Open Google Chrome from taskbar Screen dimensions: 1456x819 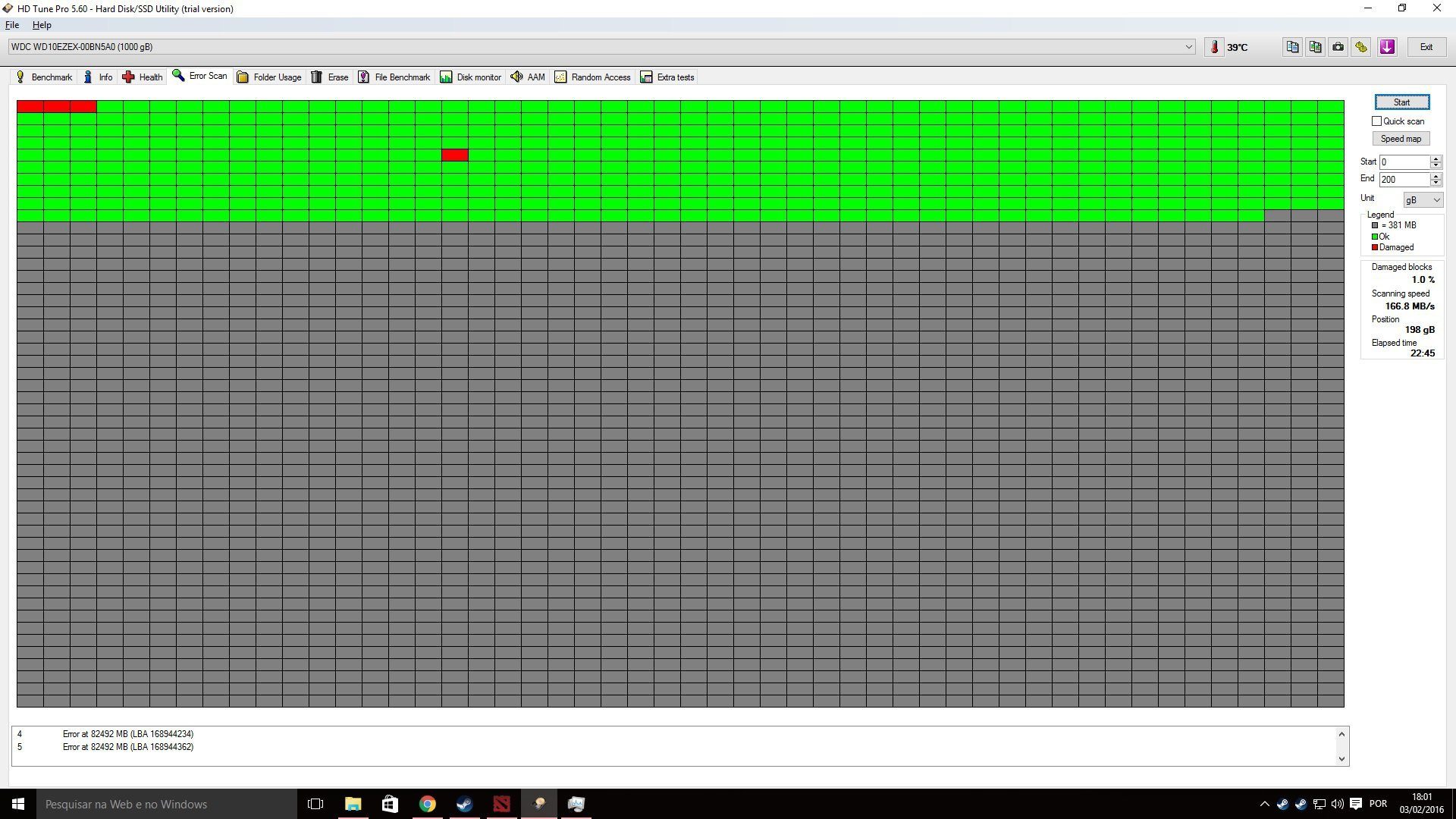427,804
